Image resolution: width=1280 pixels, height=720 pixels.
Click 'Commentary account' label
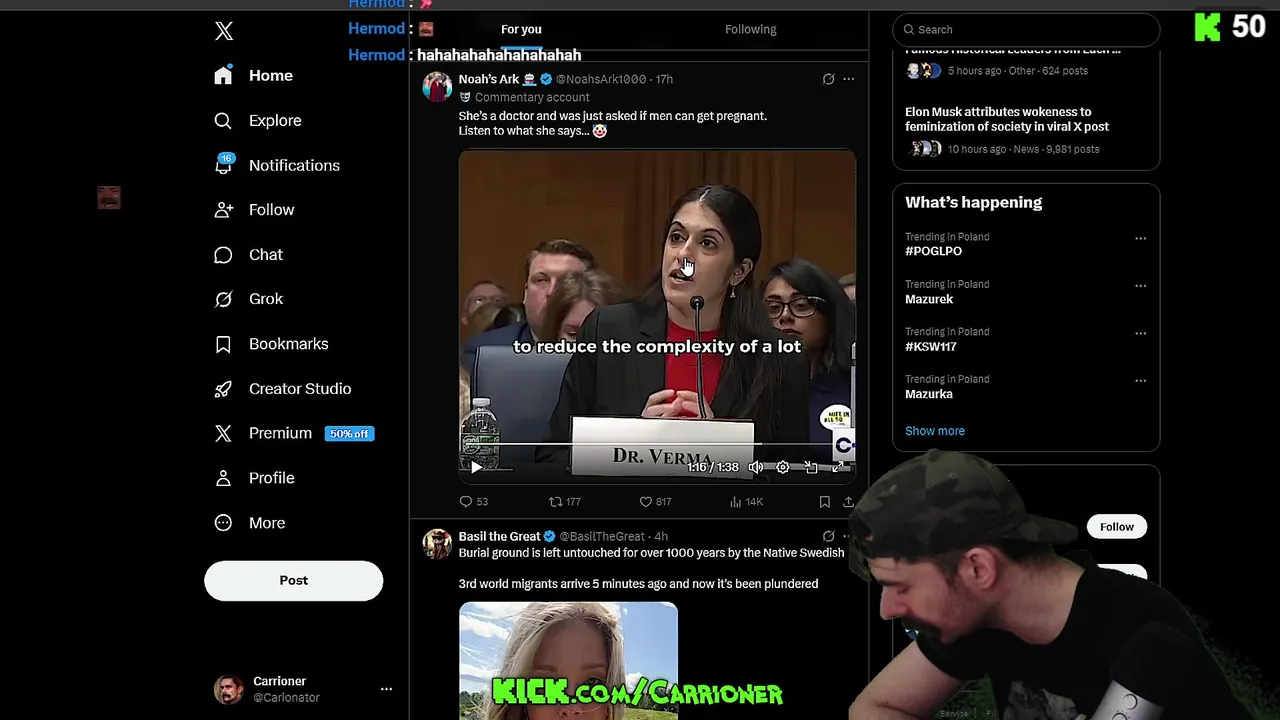[x=532, y=97]
